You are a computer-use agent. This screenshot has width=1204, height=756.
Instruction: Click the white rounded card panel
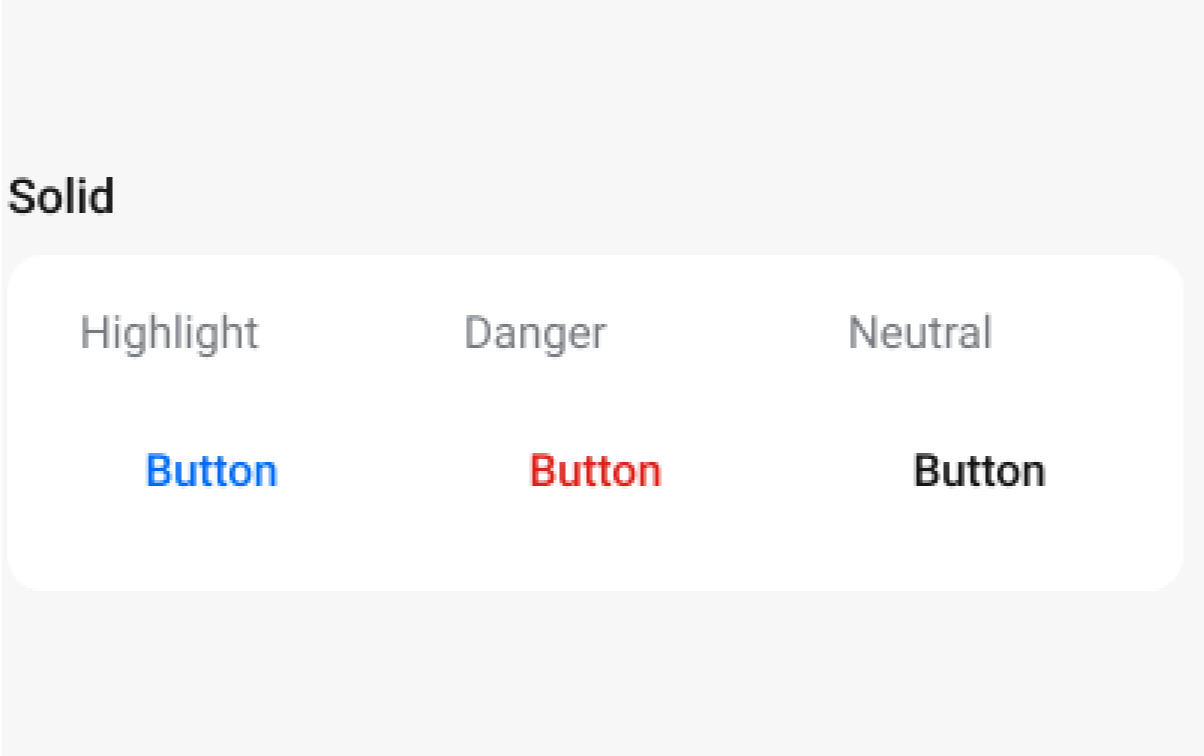pos(600,550)
